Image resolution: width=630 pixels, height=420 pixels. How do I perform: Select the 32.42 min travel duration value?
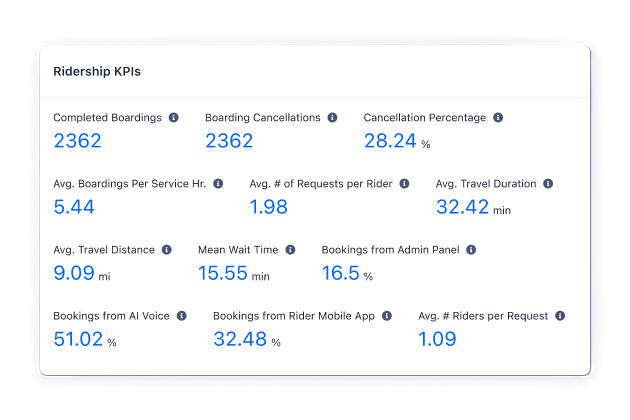click(473, 207)
